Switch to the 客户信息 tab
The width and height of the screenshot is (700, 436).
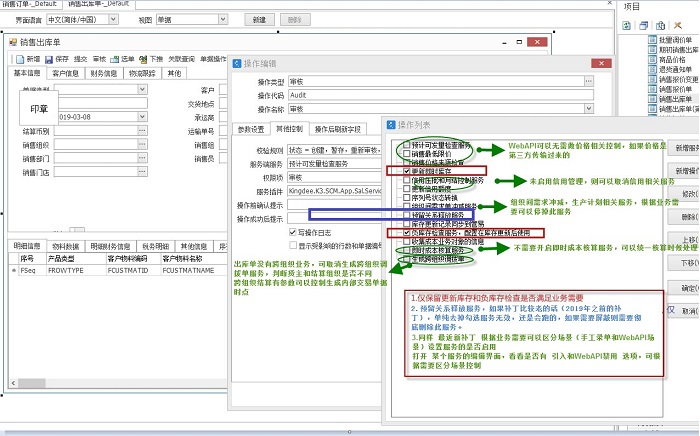(x=65, y=73)
